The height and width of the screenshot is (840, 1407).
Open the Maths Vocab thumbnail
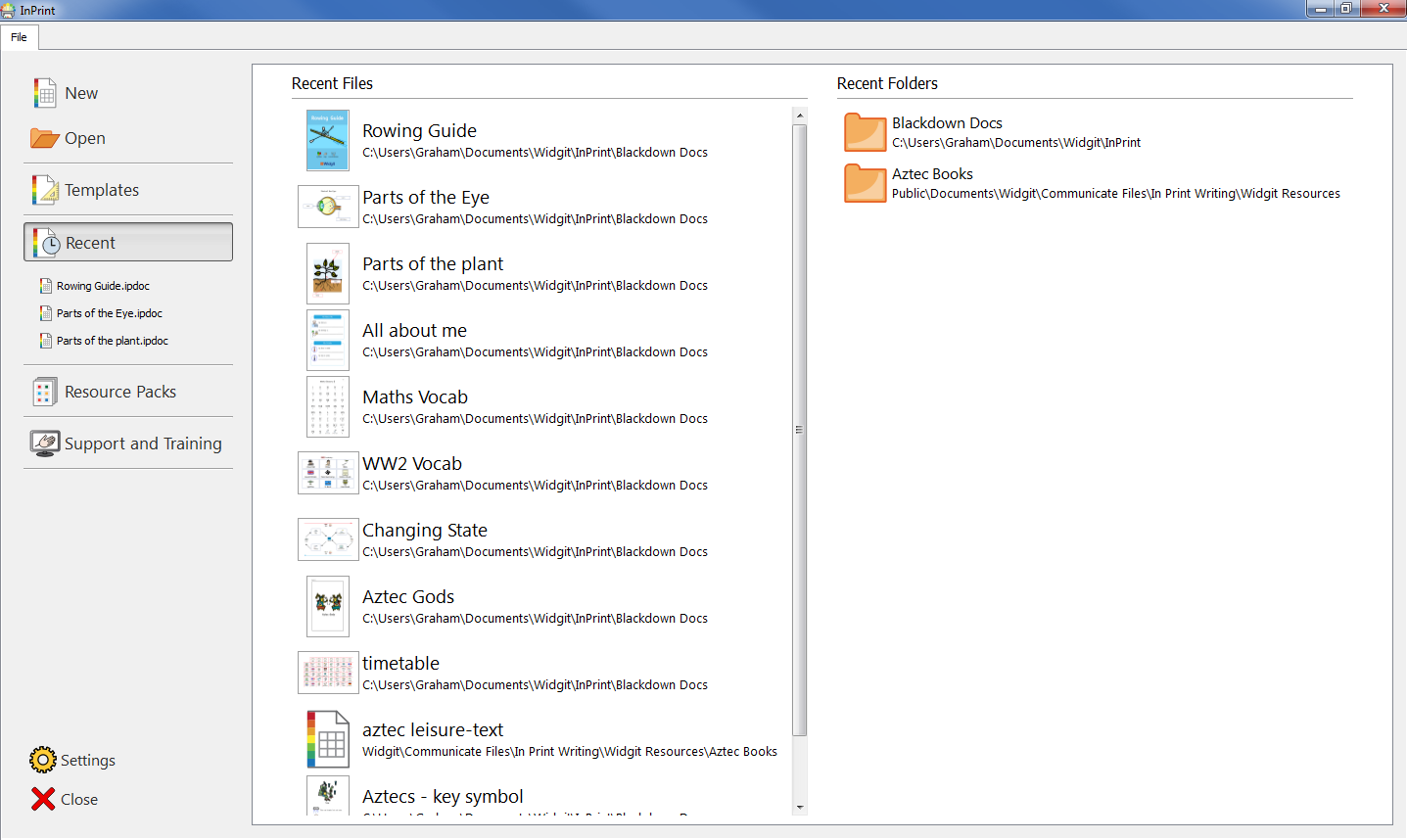coord(328,406)
